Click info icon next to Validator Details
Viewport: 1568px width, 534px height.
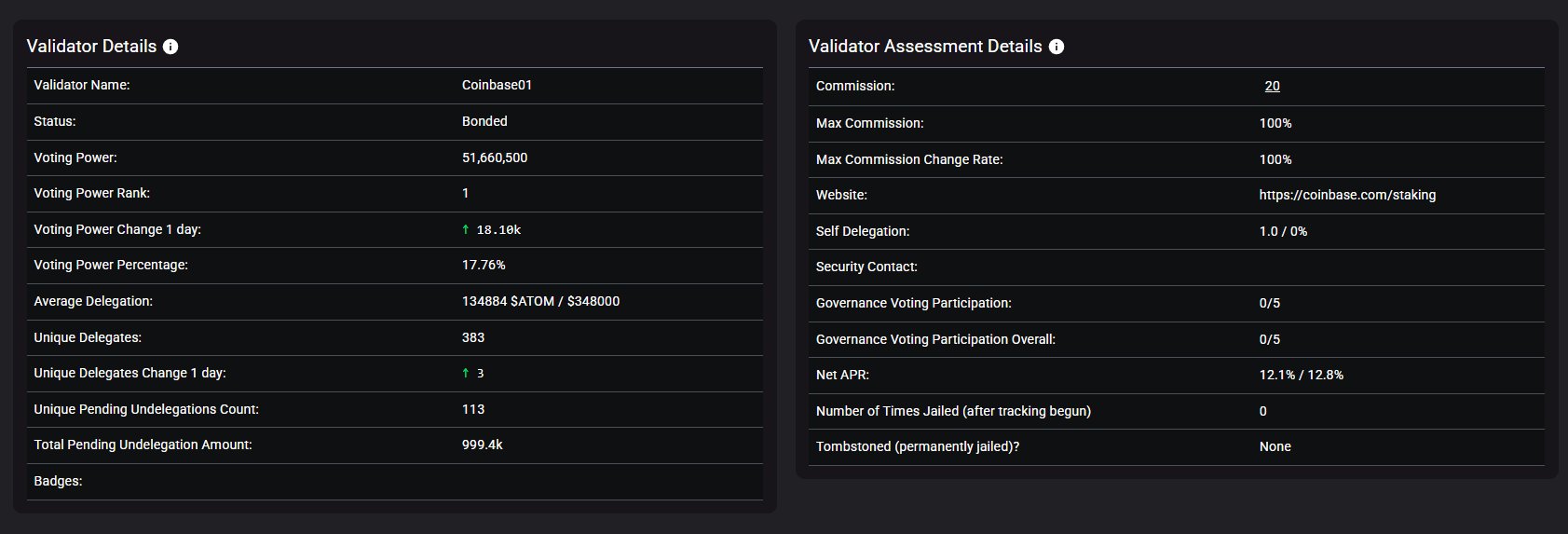click(x=170, y=47)
